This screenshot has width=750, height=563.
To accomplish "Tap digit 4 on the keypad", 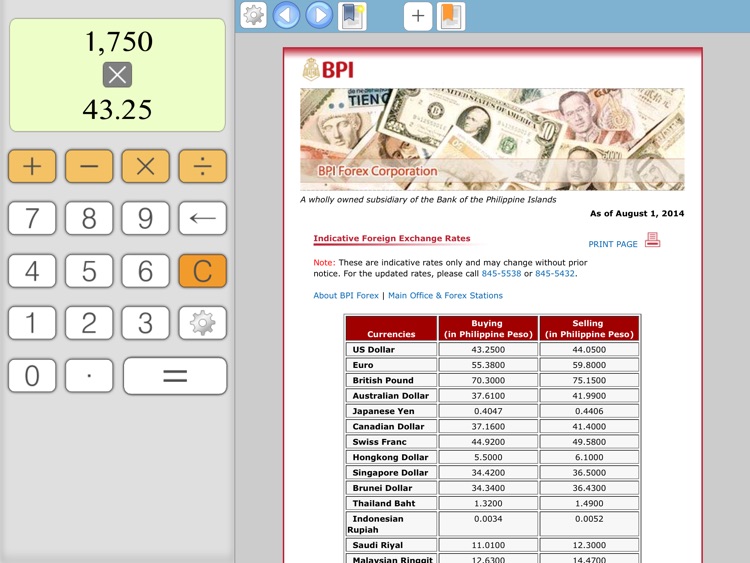I will [x=32, y=271].
